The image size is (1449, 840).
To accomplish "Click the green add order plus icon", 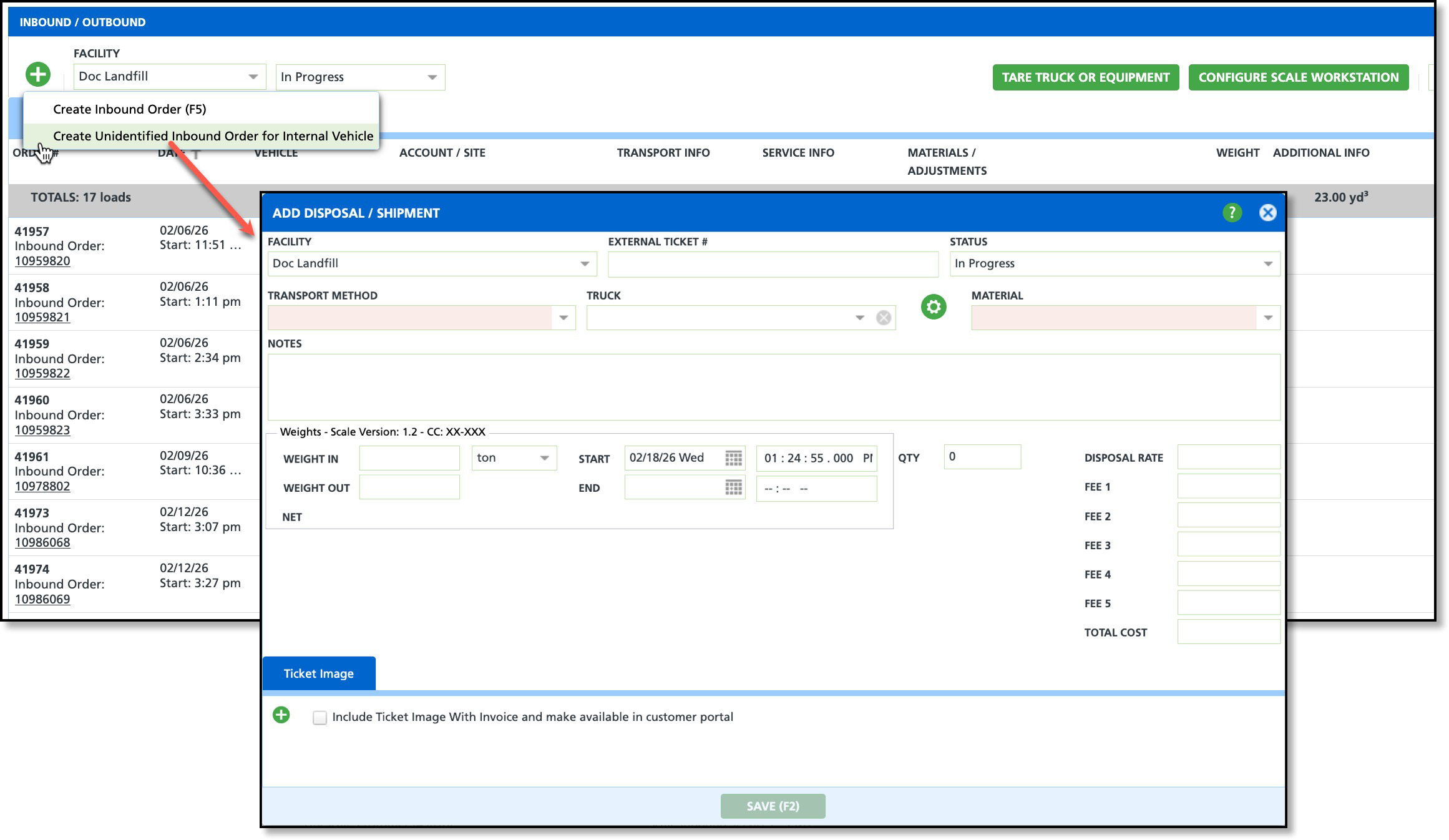I will [38, 75].
